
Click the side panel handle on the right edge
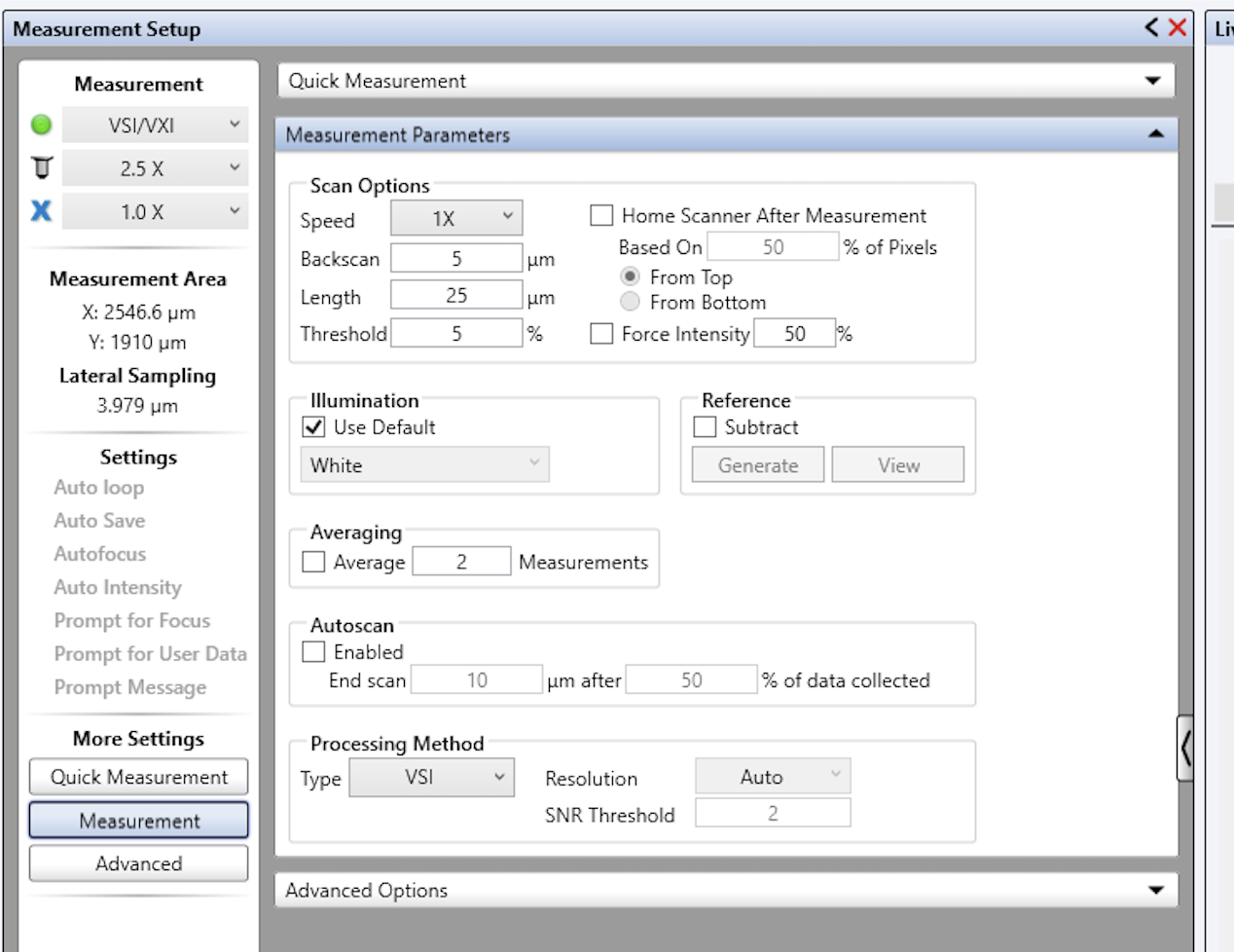(x=1184, y=749)
